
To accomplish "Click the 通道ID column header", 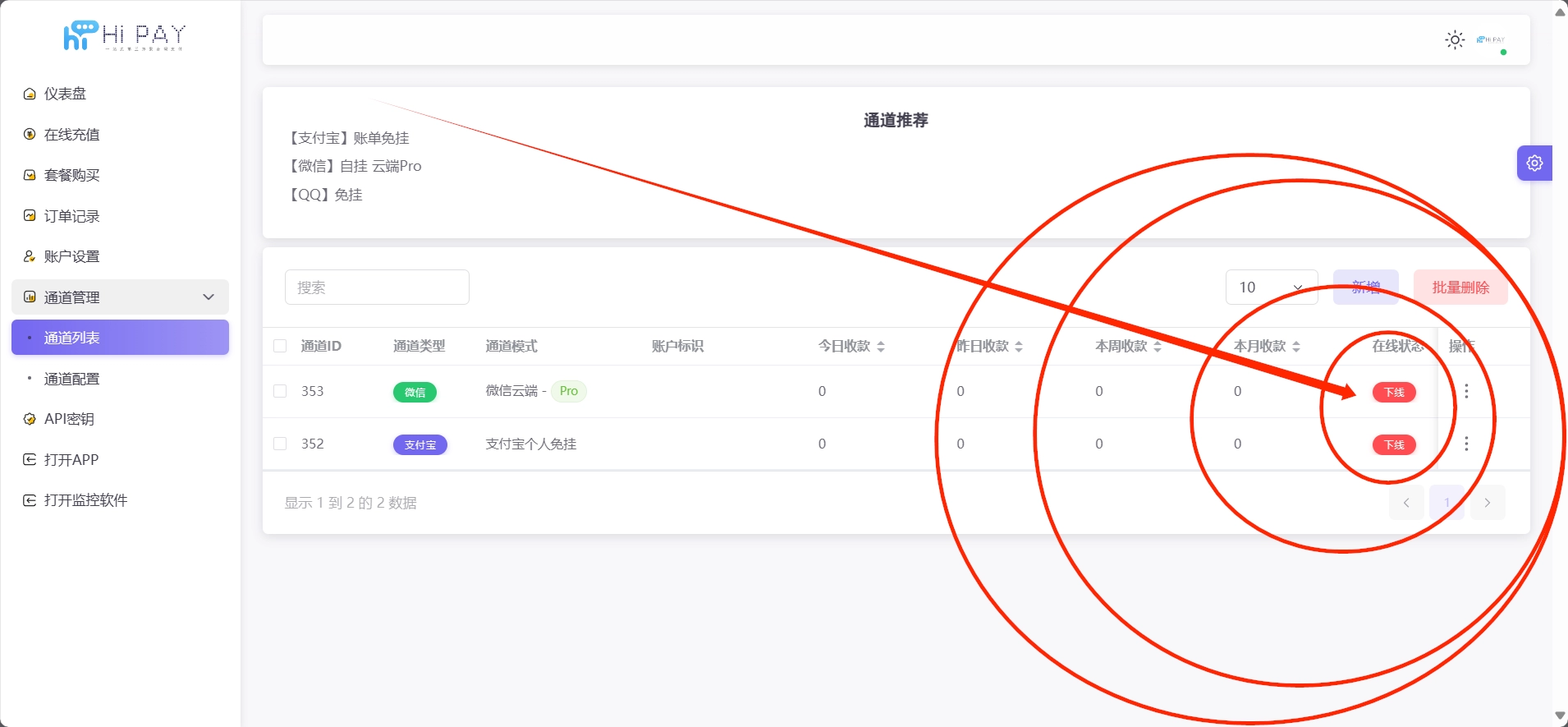I will (x=321, y=346).
